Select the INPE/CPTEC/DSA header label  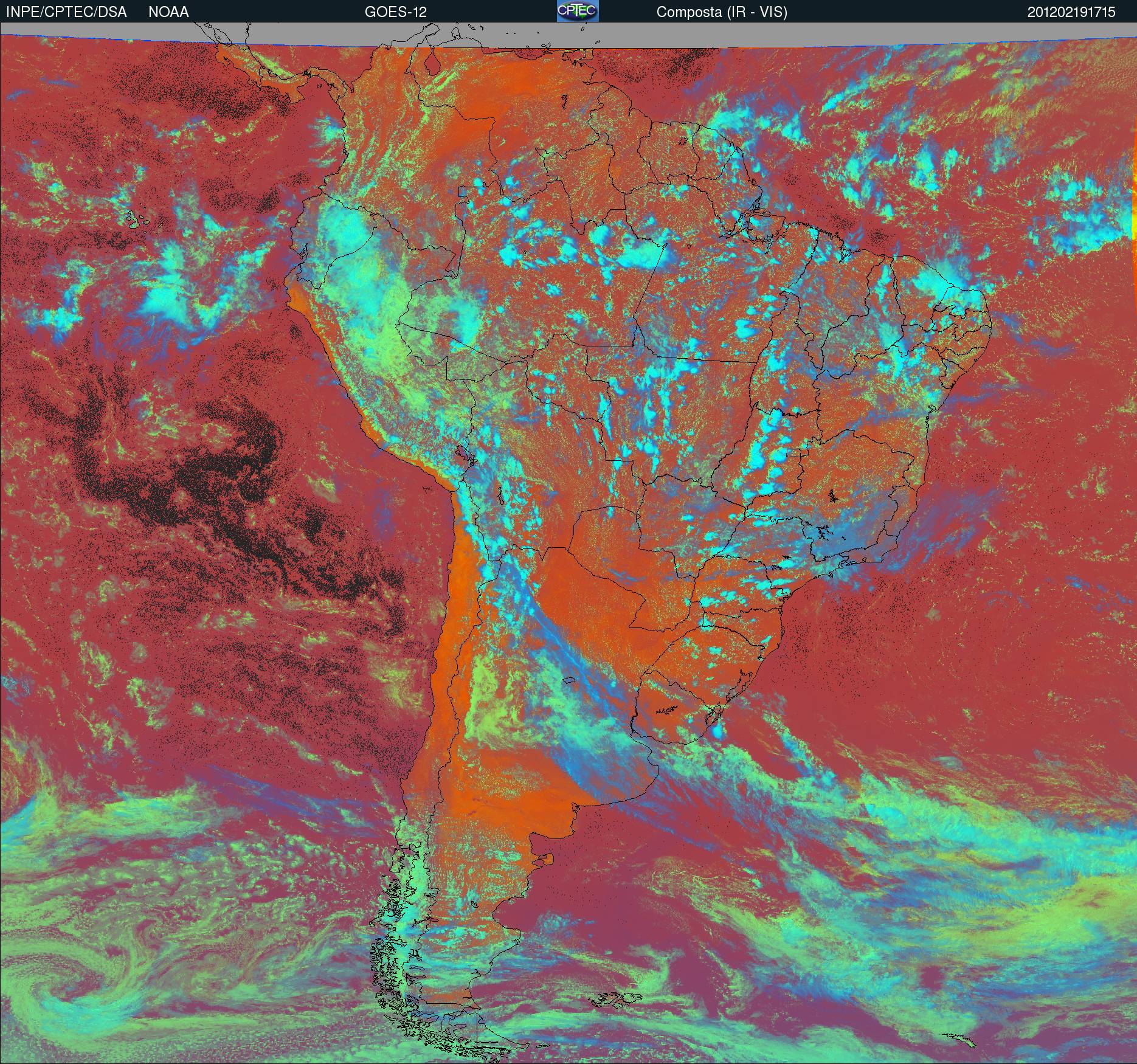(x=66, y=12)
